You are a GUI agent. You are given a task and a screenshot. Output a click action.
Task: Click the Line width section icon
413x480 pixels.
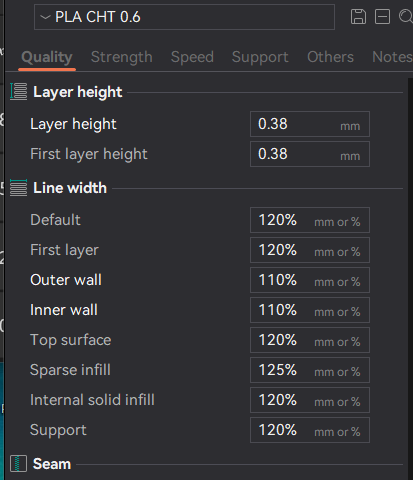tap(19, 188)
